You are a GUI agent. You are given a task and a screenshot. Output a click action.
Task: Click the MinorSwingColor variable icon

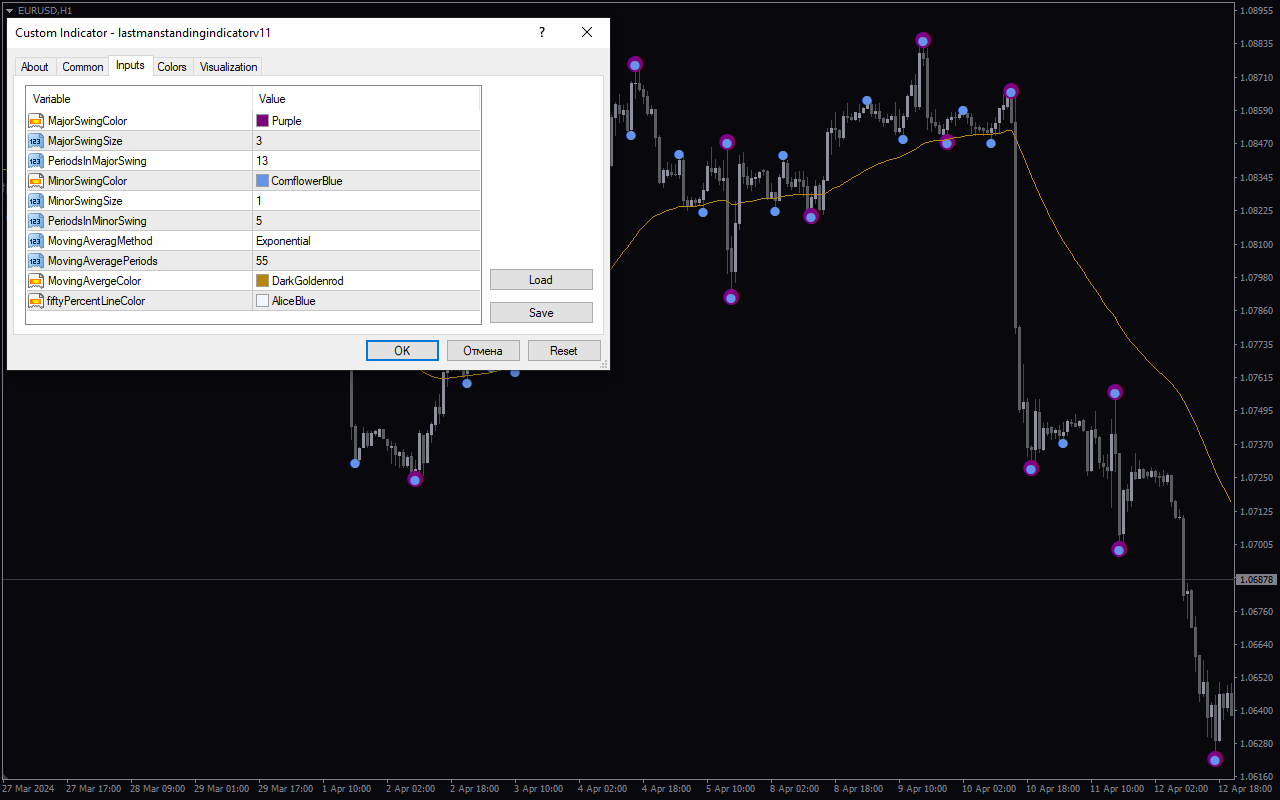pyautogui.click(x=36, y=181)
